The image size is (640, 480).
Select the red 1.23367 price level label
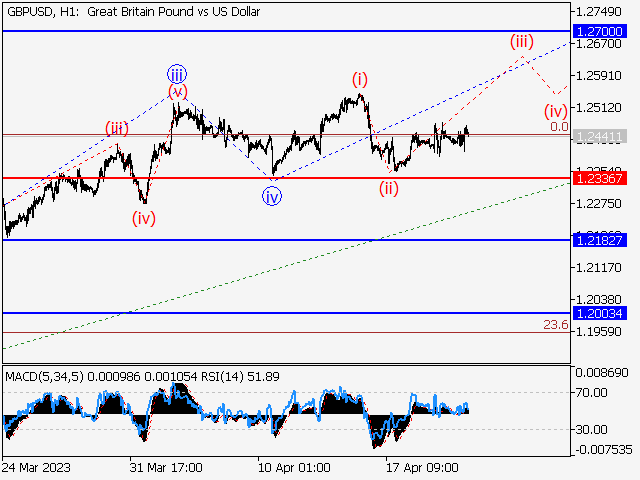pyautogui.click(x=599, y=178)
